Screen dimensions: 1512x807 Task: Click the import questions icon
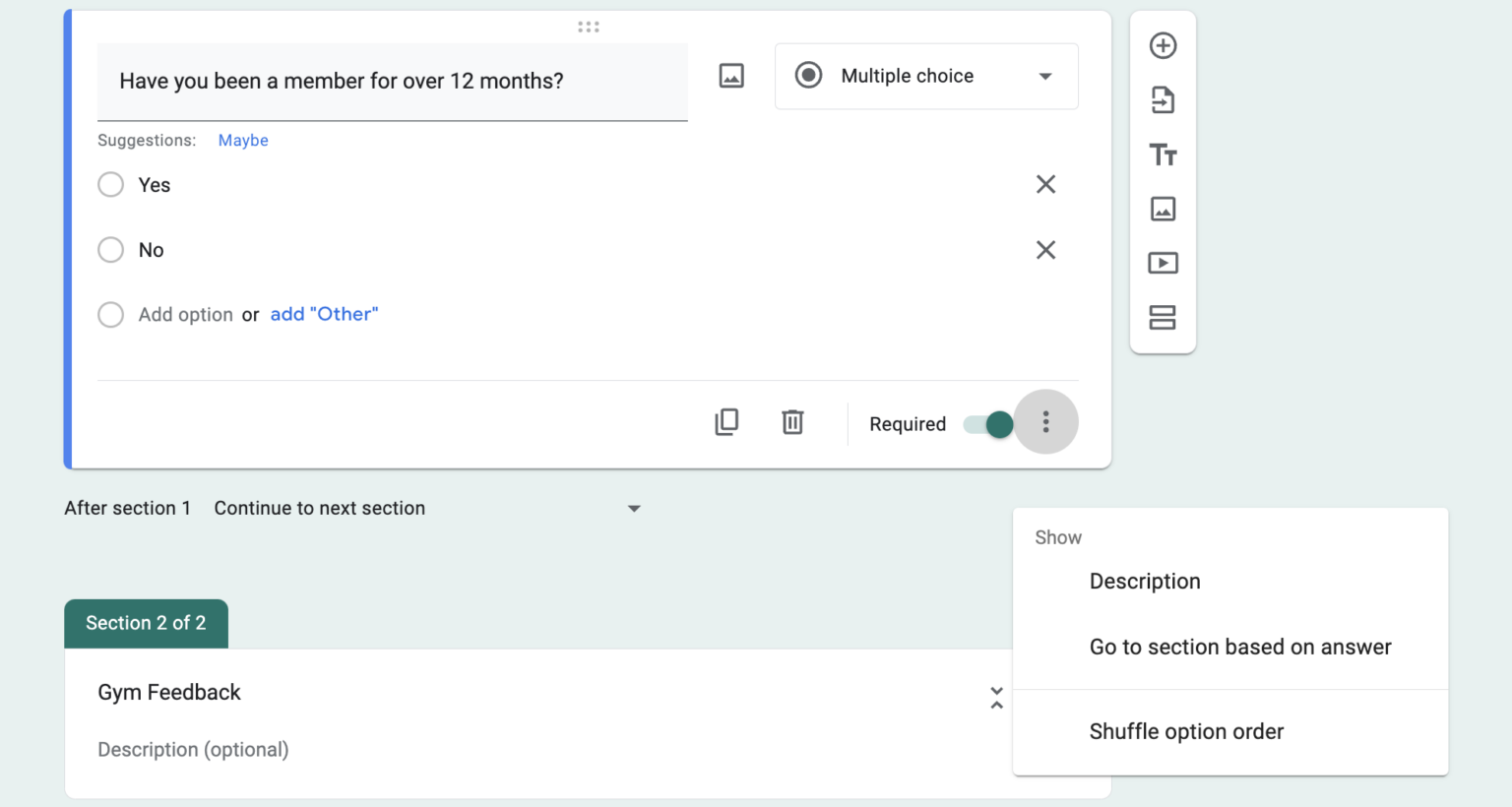(1164, 99)
